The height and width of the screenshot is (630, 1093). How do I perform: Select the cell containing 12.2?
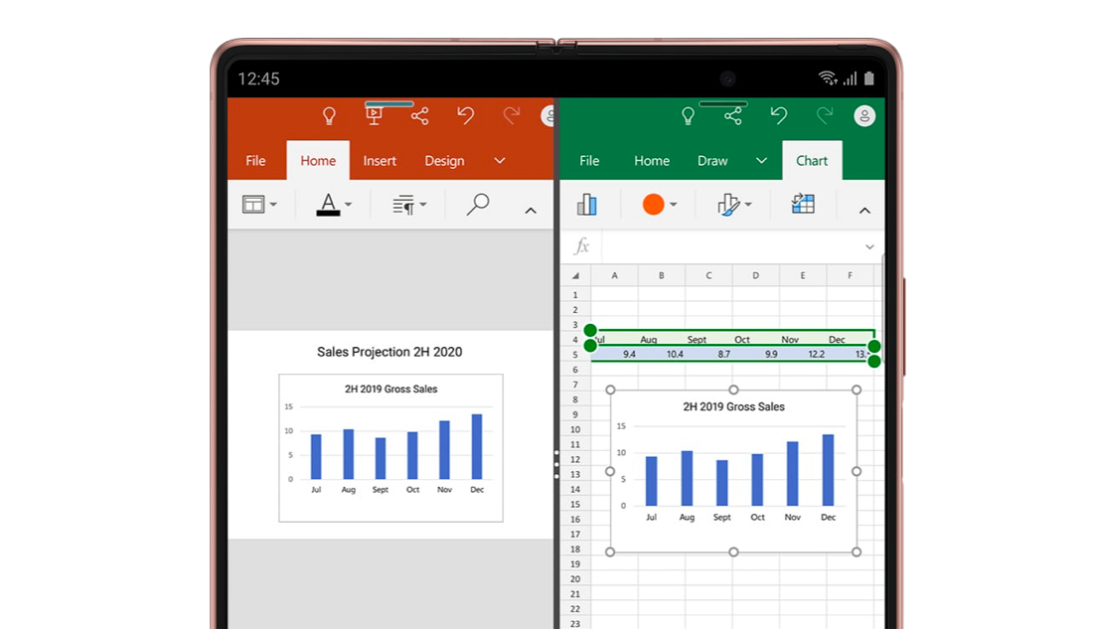pos(802,354)
